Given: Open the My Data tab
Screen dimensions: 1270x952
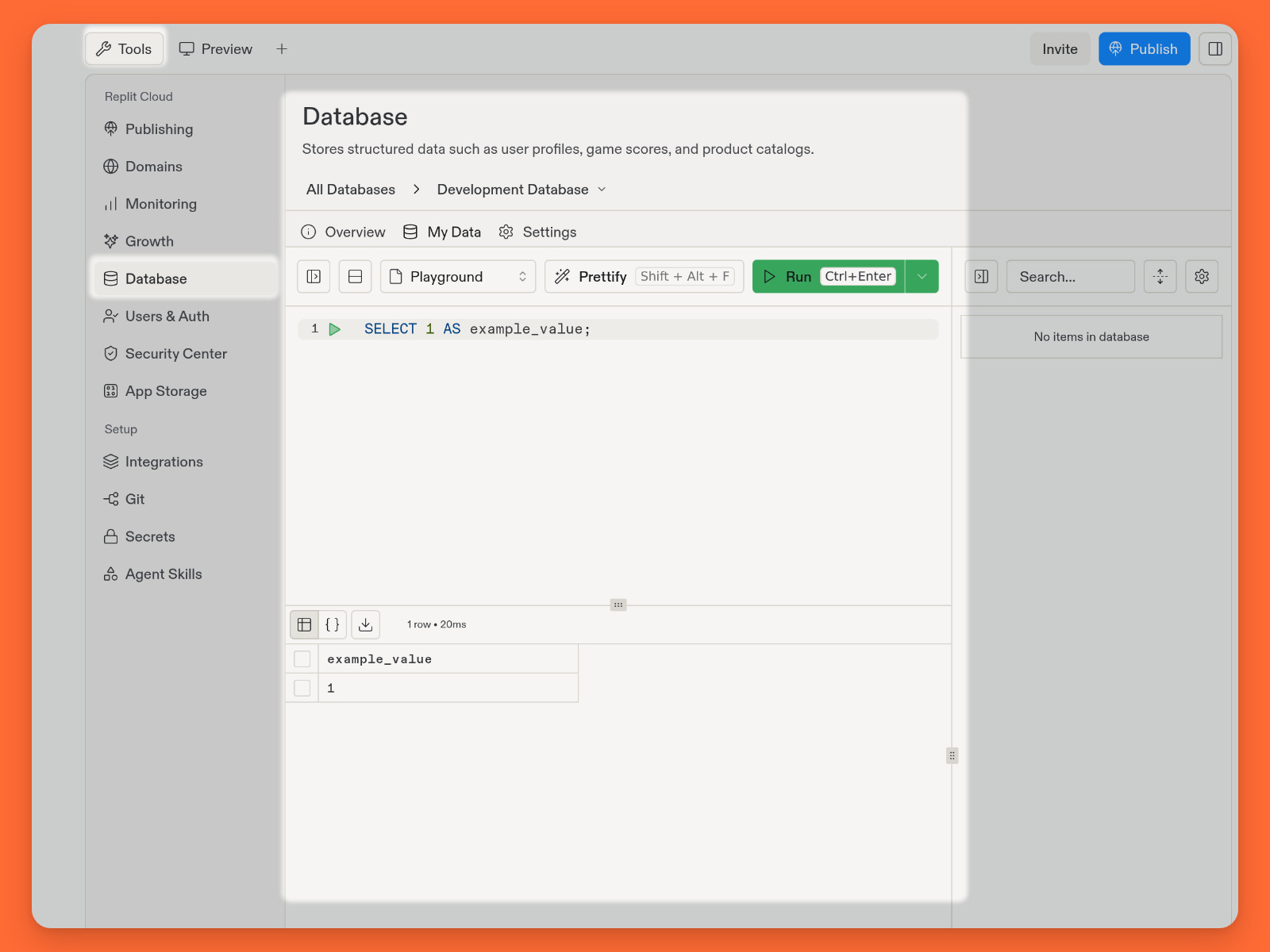Looking at the screenshot, I should point(442,232).
